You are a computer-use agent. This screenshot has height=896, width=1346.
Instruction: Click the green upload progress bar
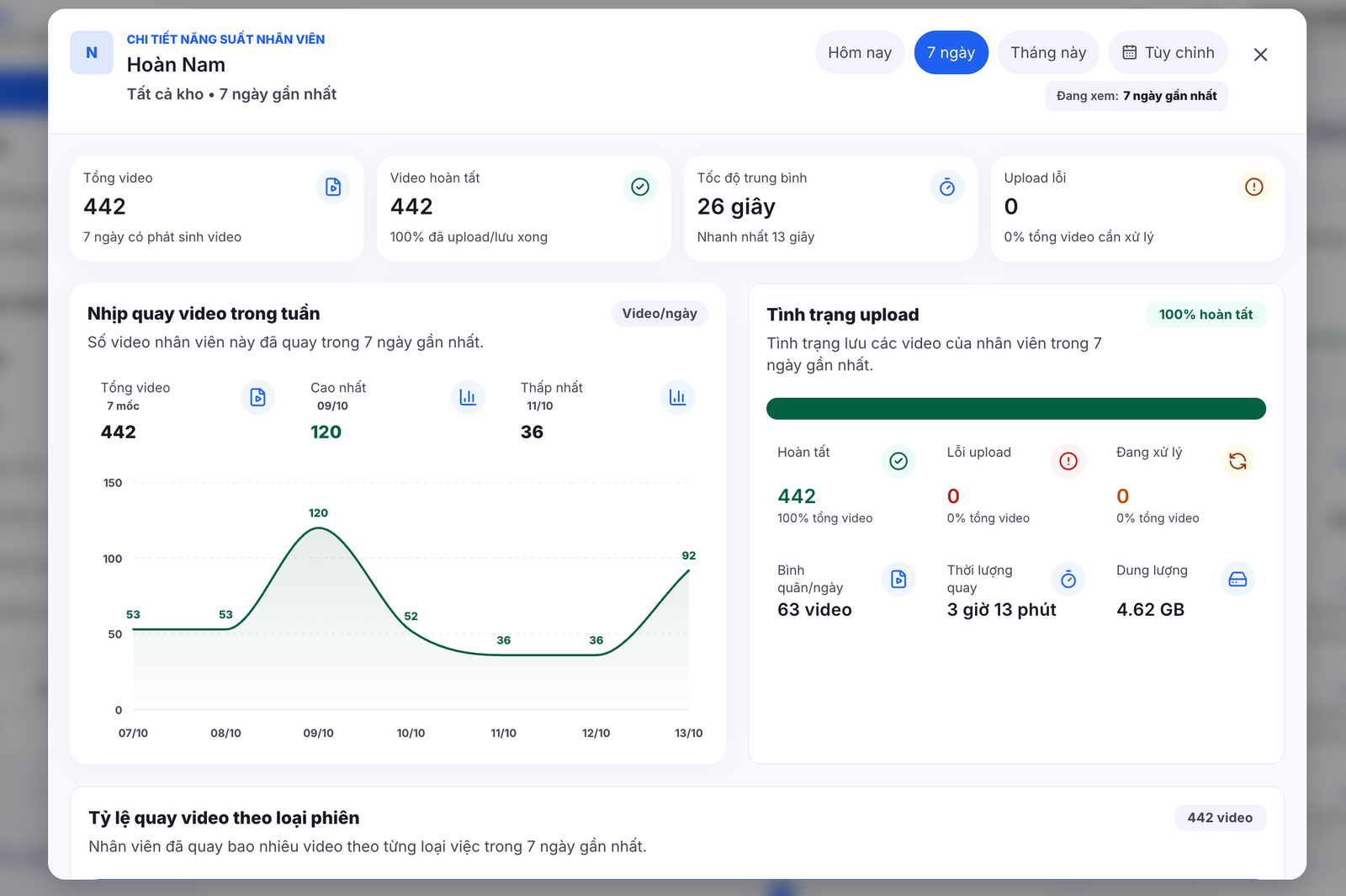(1016, 409)
